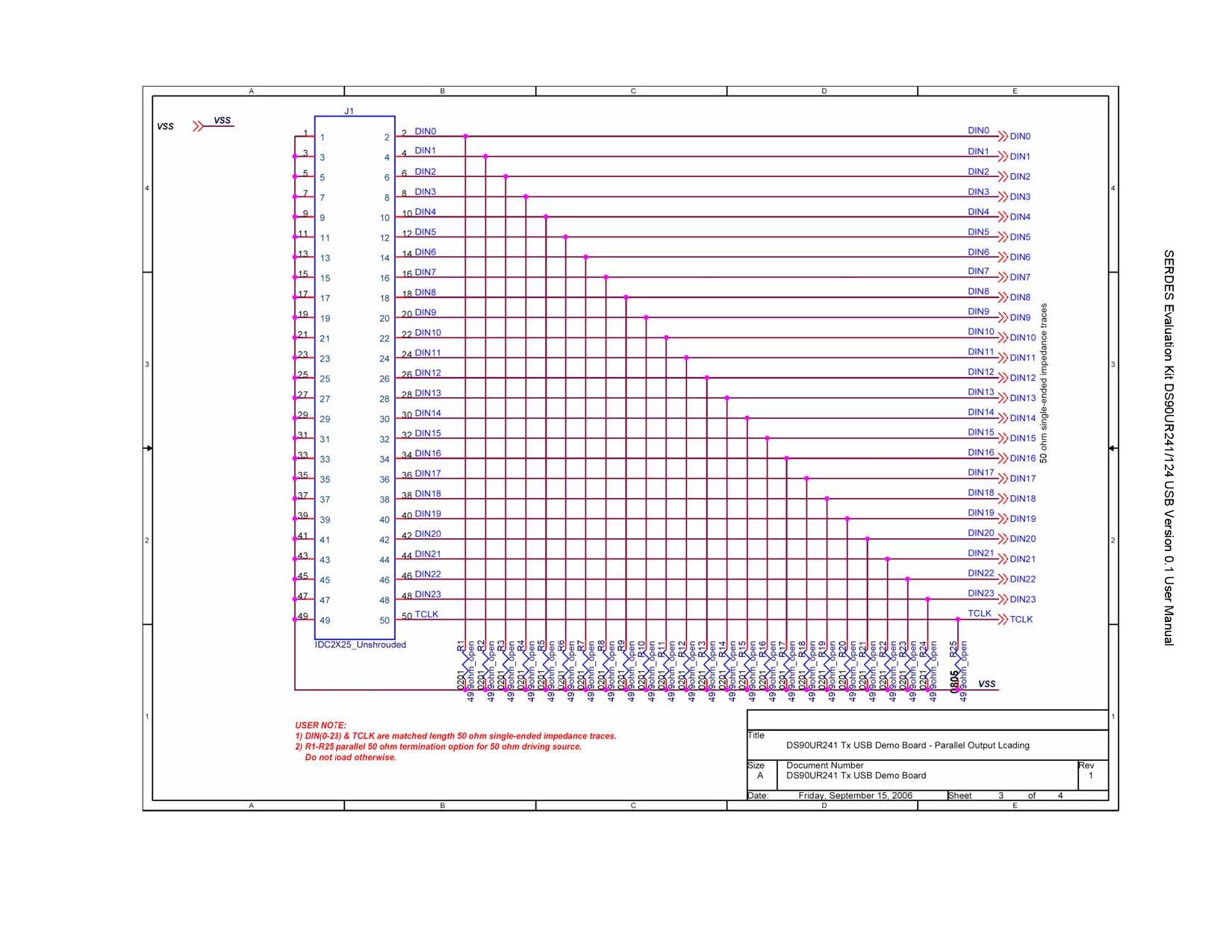
Task: Click the red USER NOTE heading
Action: pyautogui.click(x=320, y=725)
